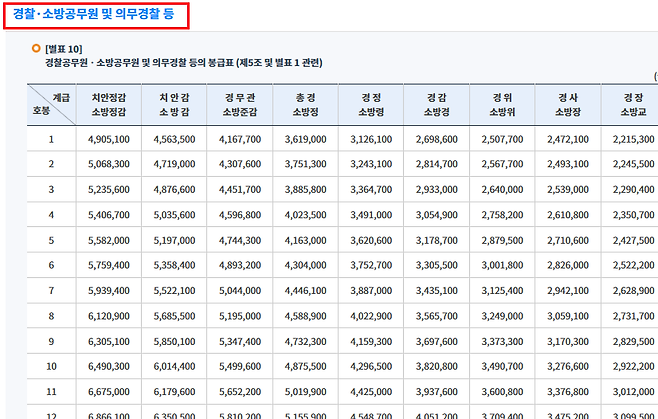The height and width of the screenshot is (419, 658).
Task: Select the 치안정감 소방정감 column header
Action: 109,104
